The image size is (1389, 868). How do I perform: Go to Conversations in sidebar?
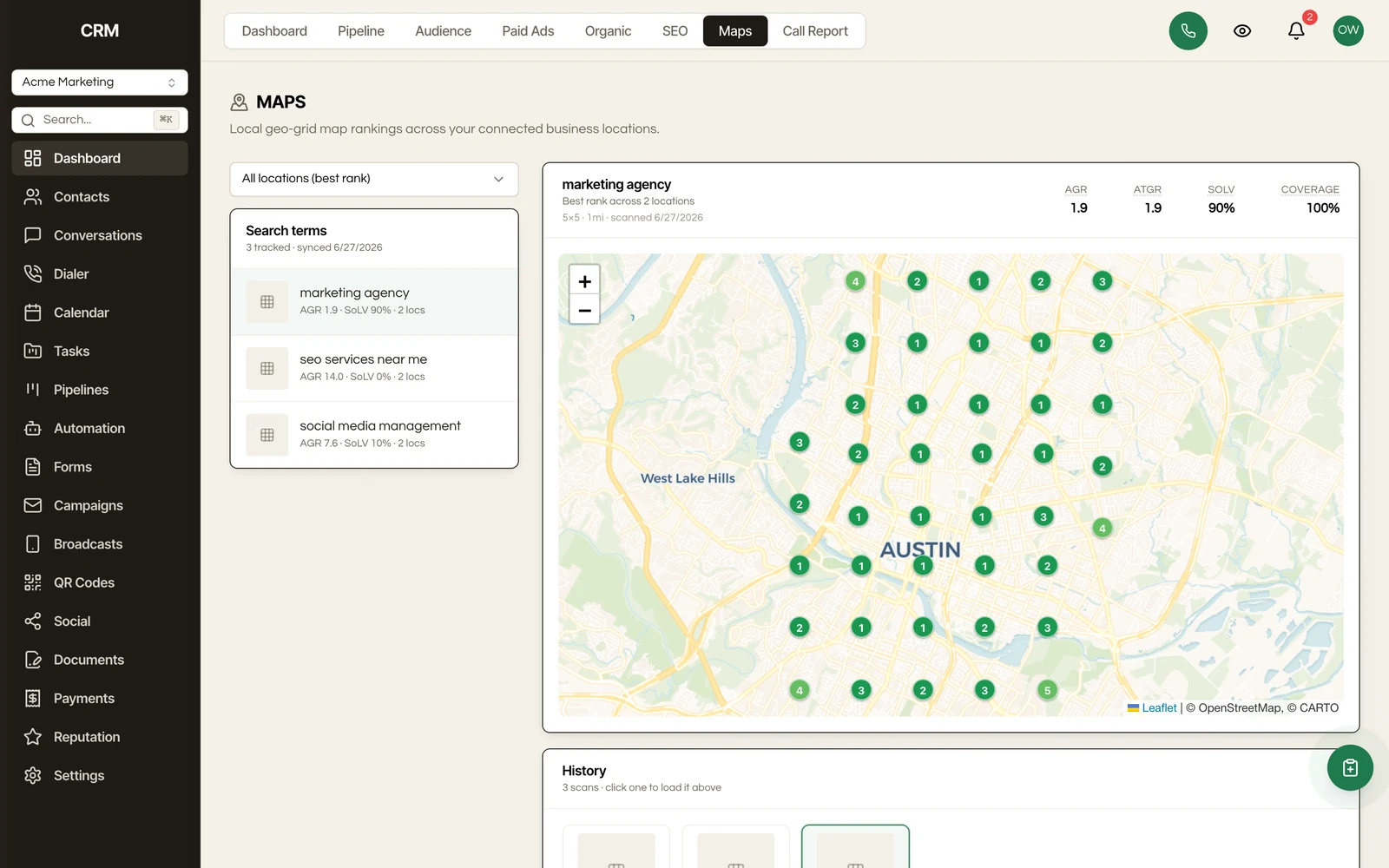click(x=100, y=235)
